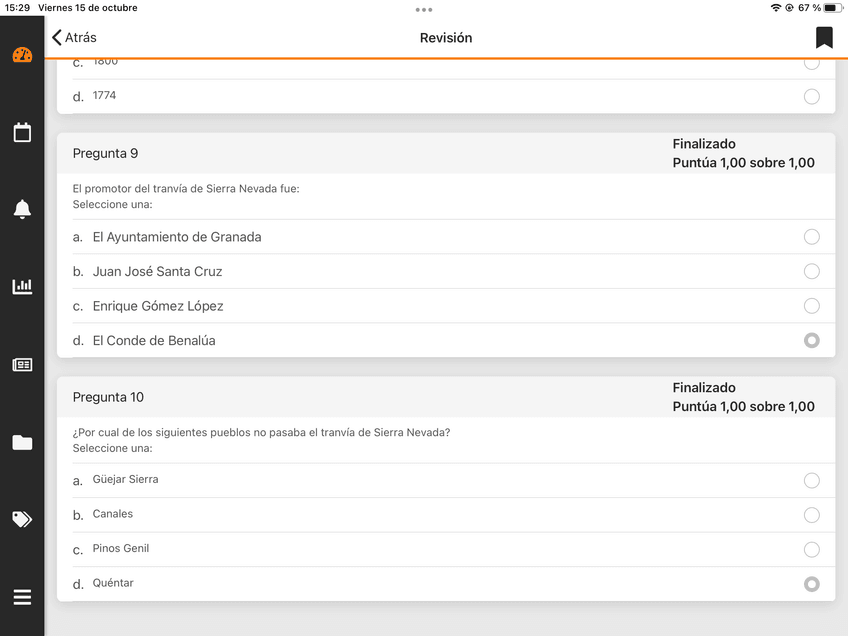Select radio for Enrique Gómez López
This screenshot has height=636, width=848.
pos(812,306)
